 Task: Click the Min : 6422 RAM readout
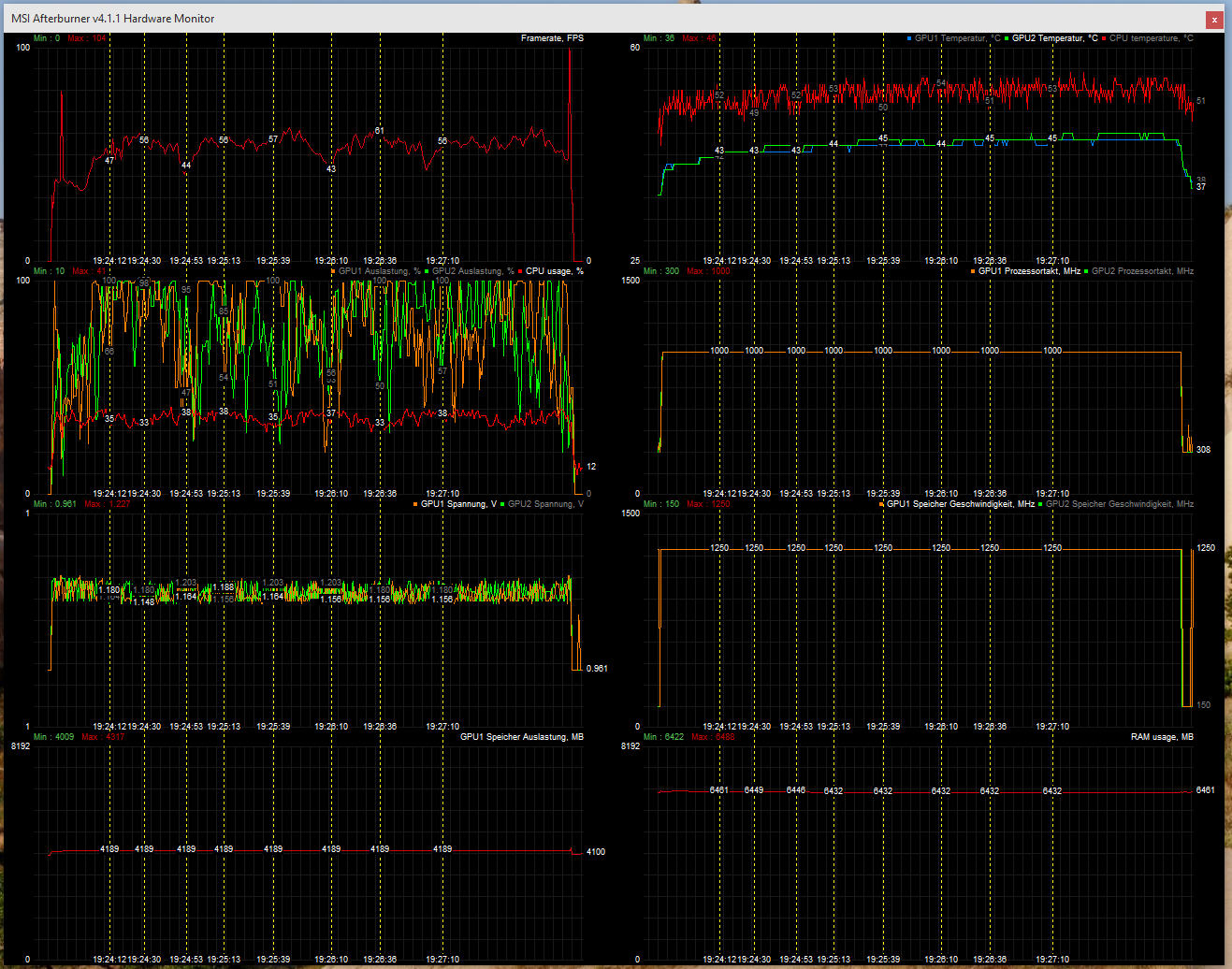point(664,737)
